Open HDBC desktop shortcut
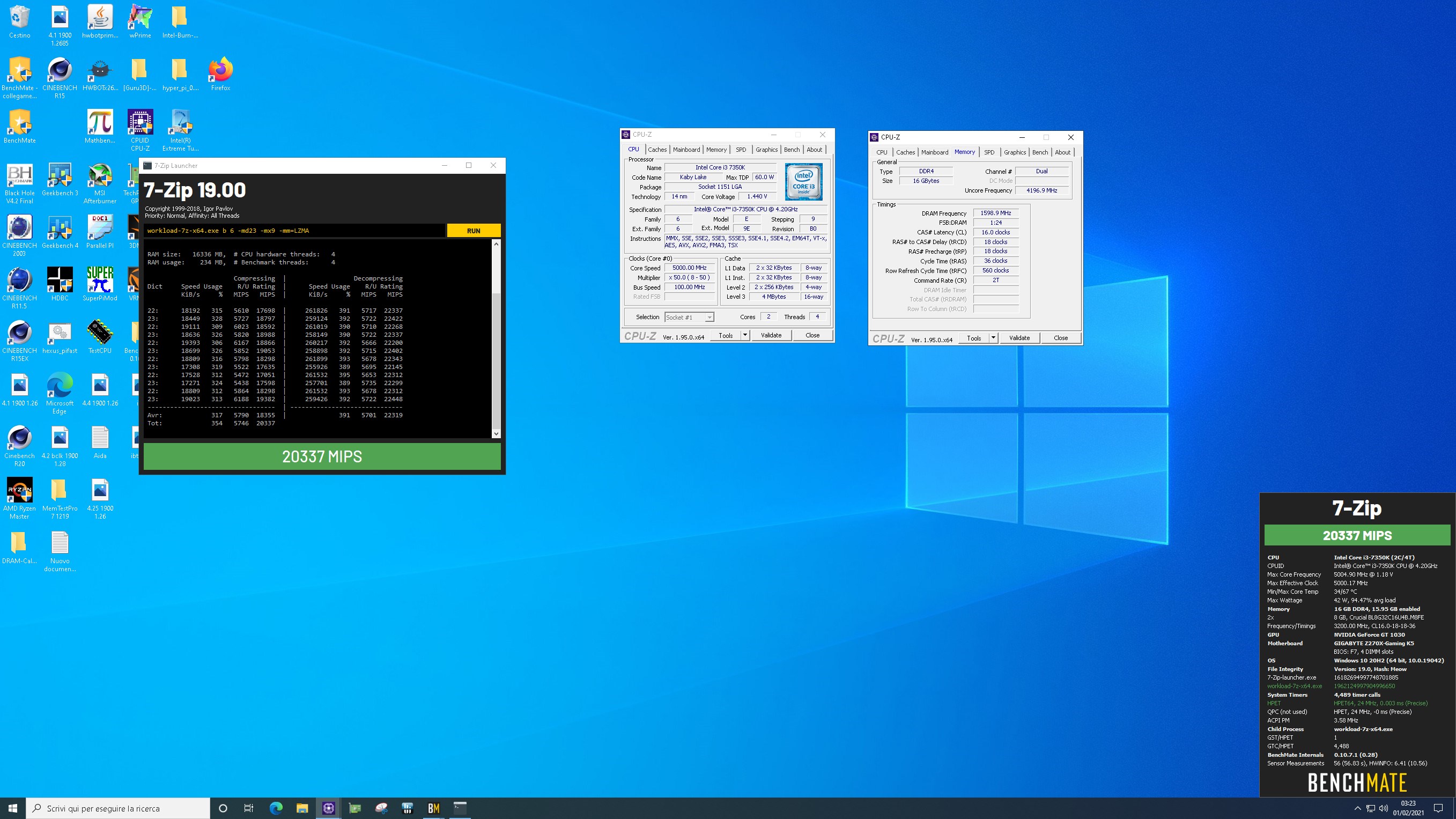The image size is (1456, 819). point(60,284)
